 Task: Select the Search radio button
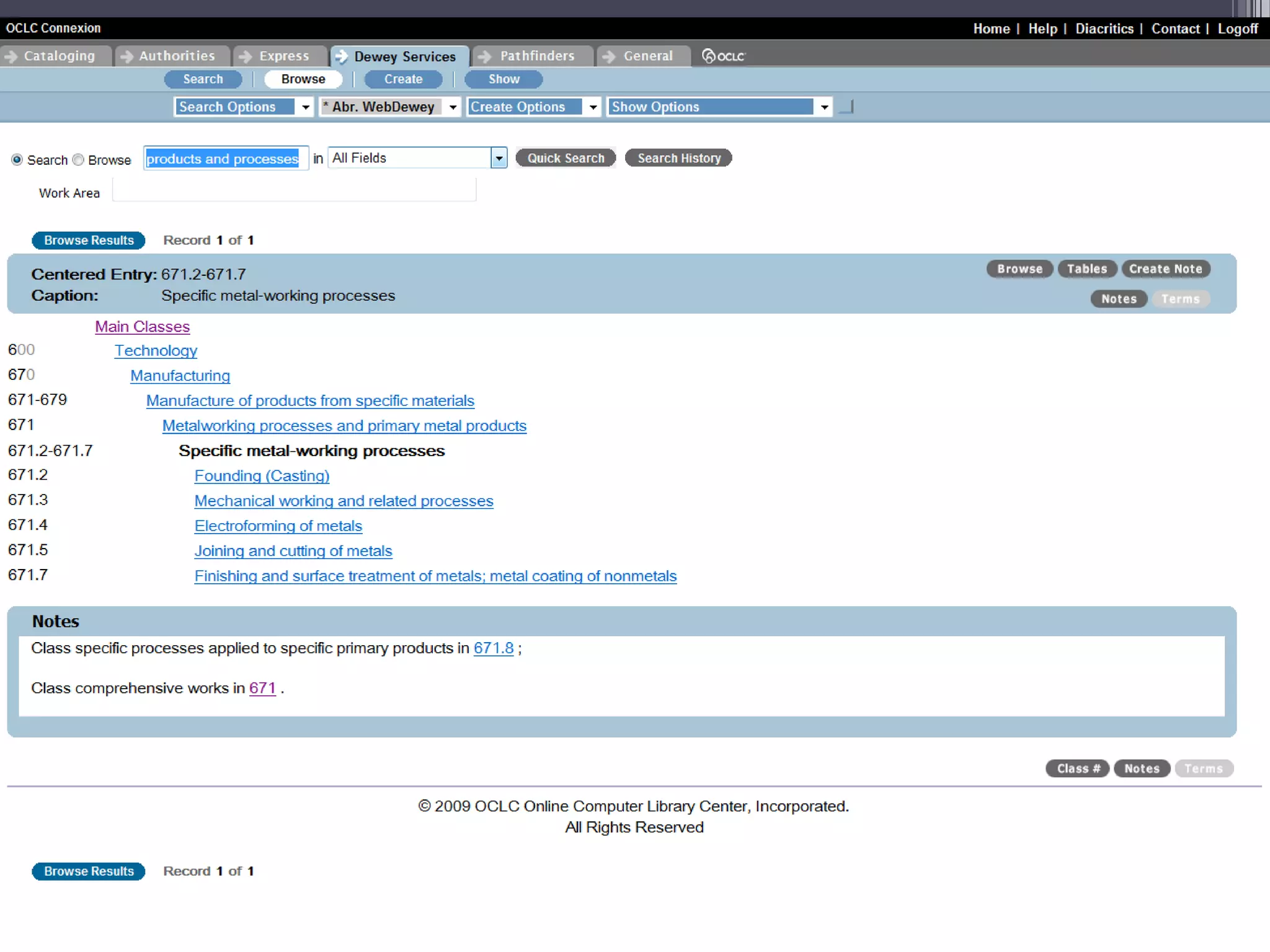click(x=17, y=160)
